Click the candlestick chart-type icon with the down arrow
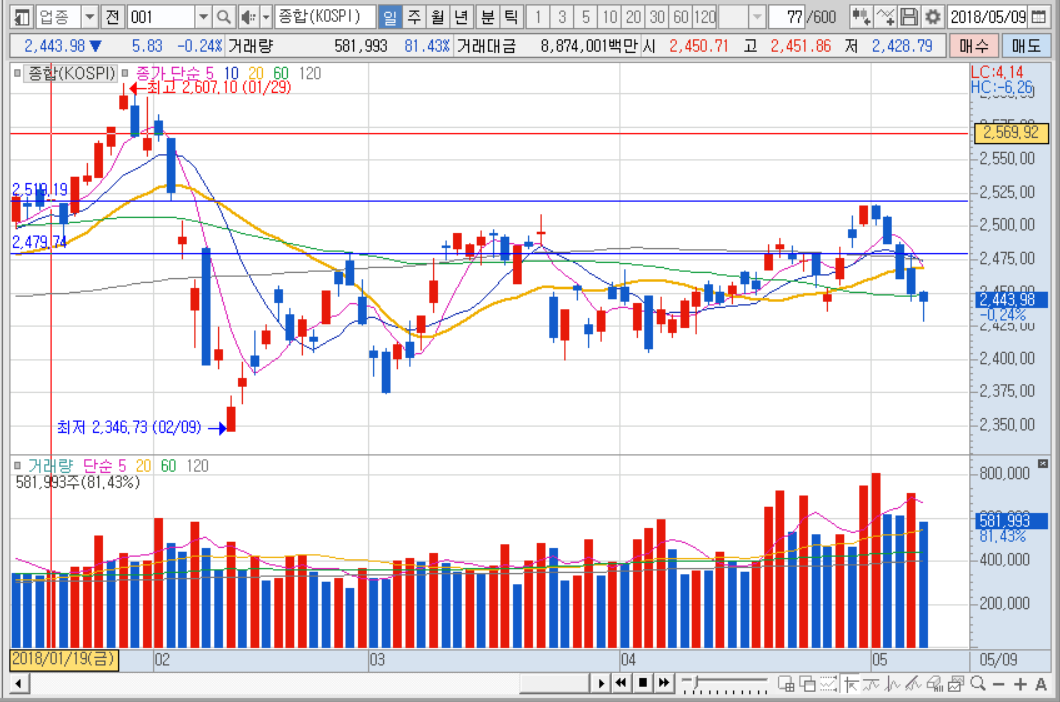The width and height of the screenshot is (1060, 702). [861, 16]
